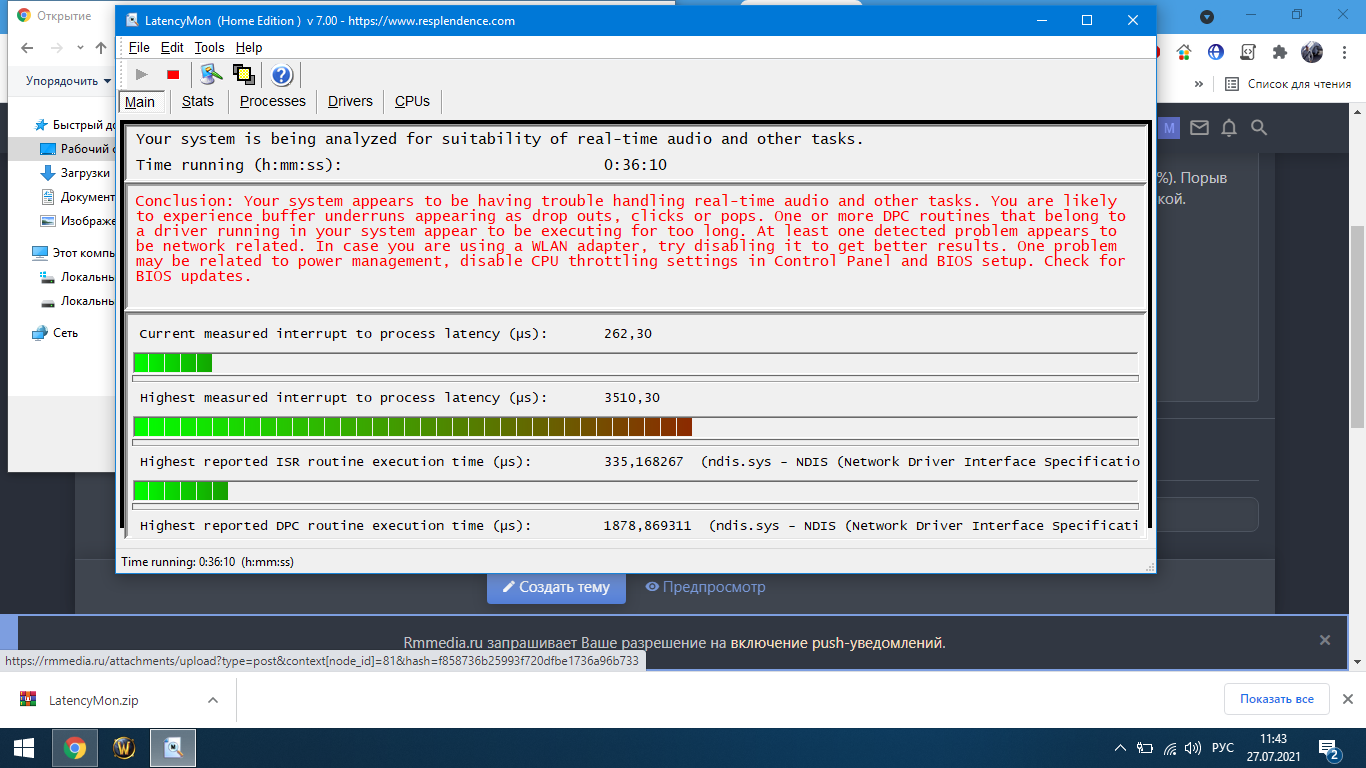Click the status bar 'Time running: 0:36:10' text

tap(207, 562)
